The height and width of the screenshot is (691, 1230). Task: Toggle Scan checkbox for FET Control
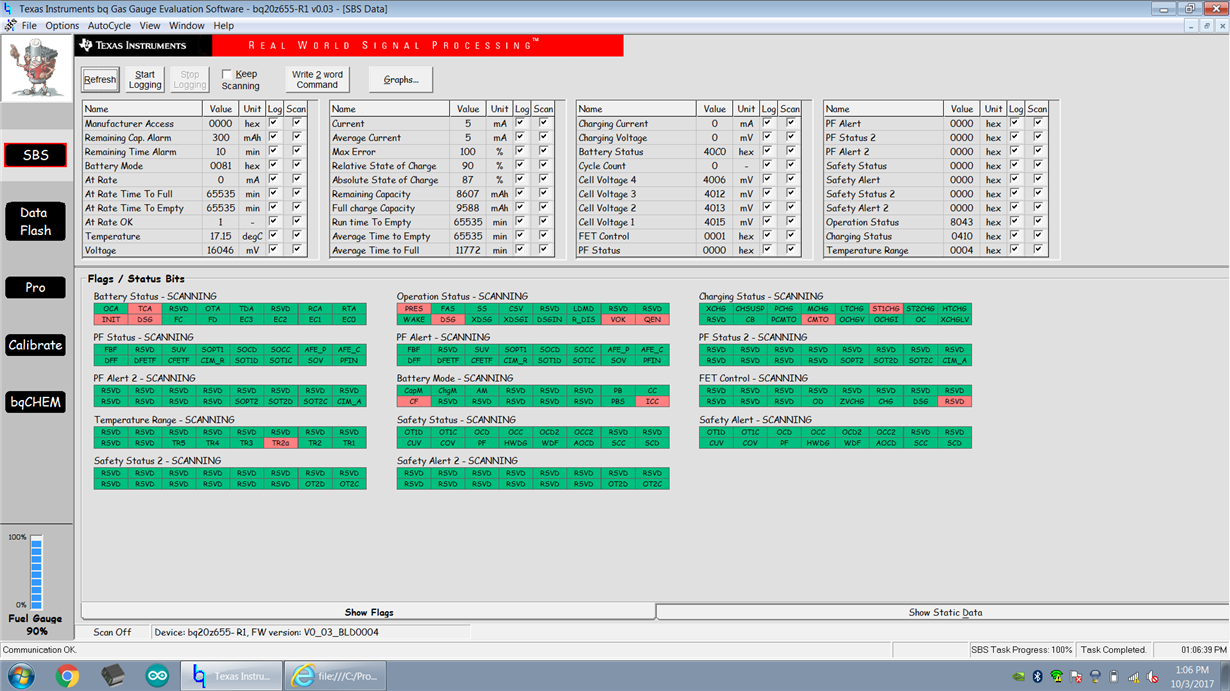point(791,235)
